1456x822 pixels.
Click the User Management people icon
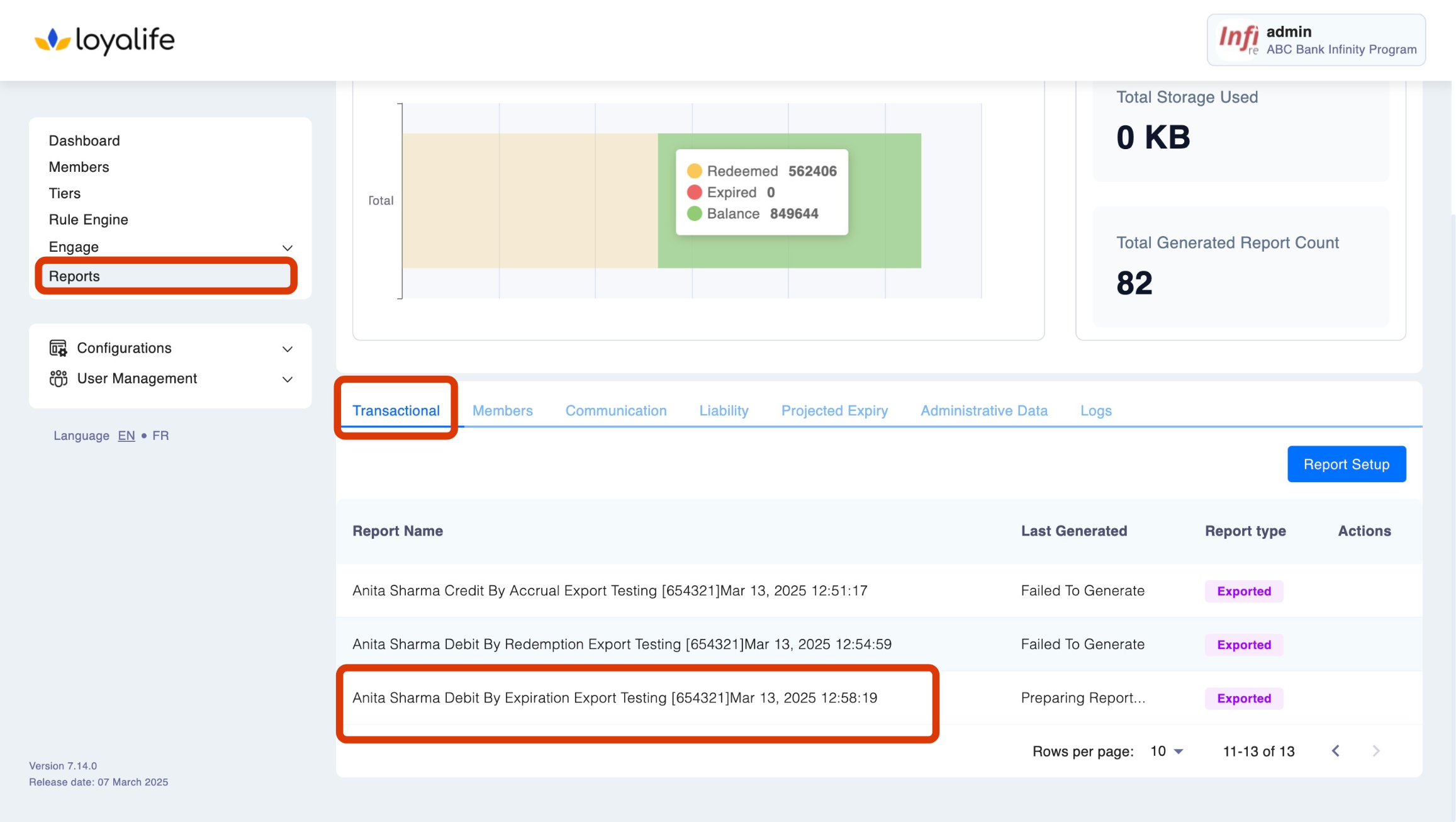point(59,378)
